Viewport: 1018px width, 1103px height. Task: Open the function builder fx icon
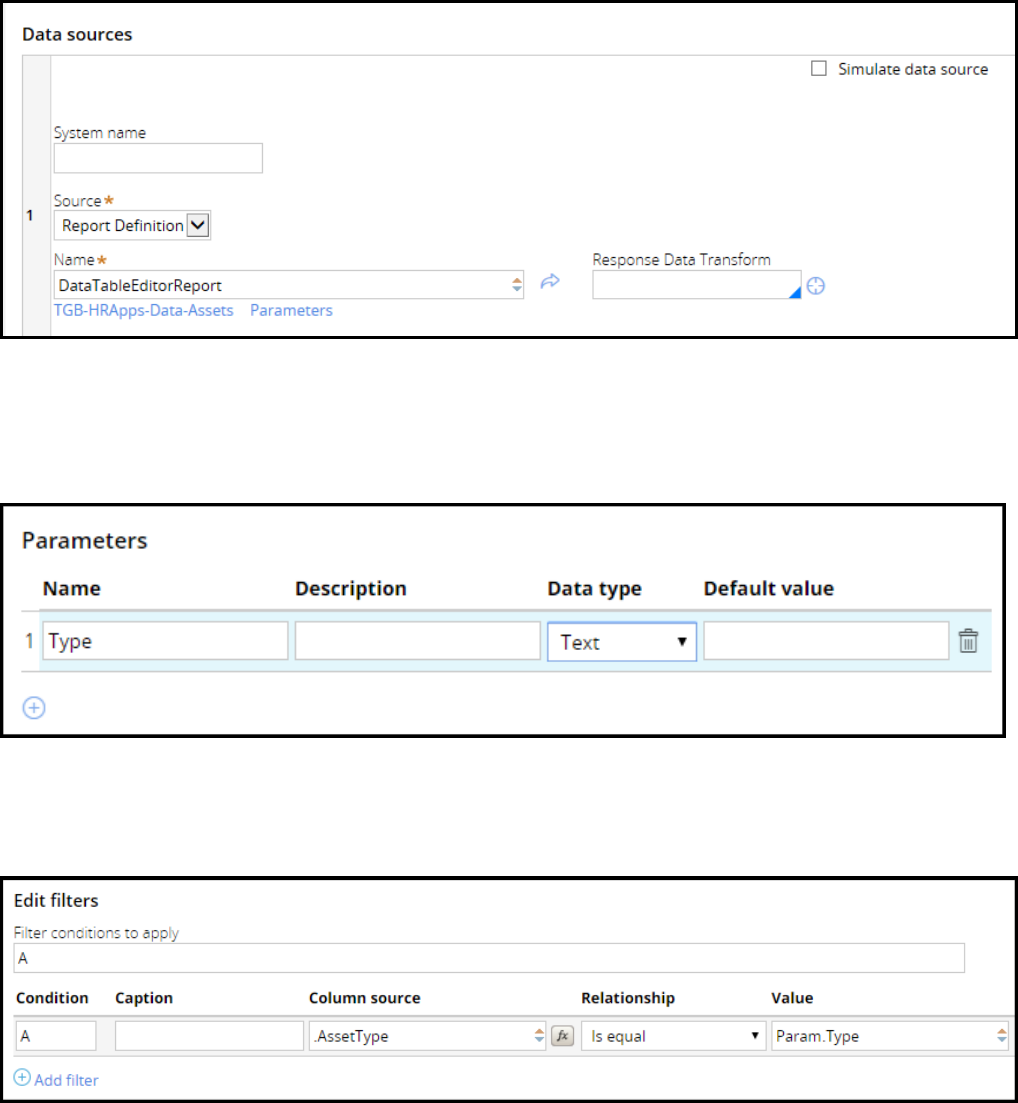pos(563,1037)
